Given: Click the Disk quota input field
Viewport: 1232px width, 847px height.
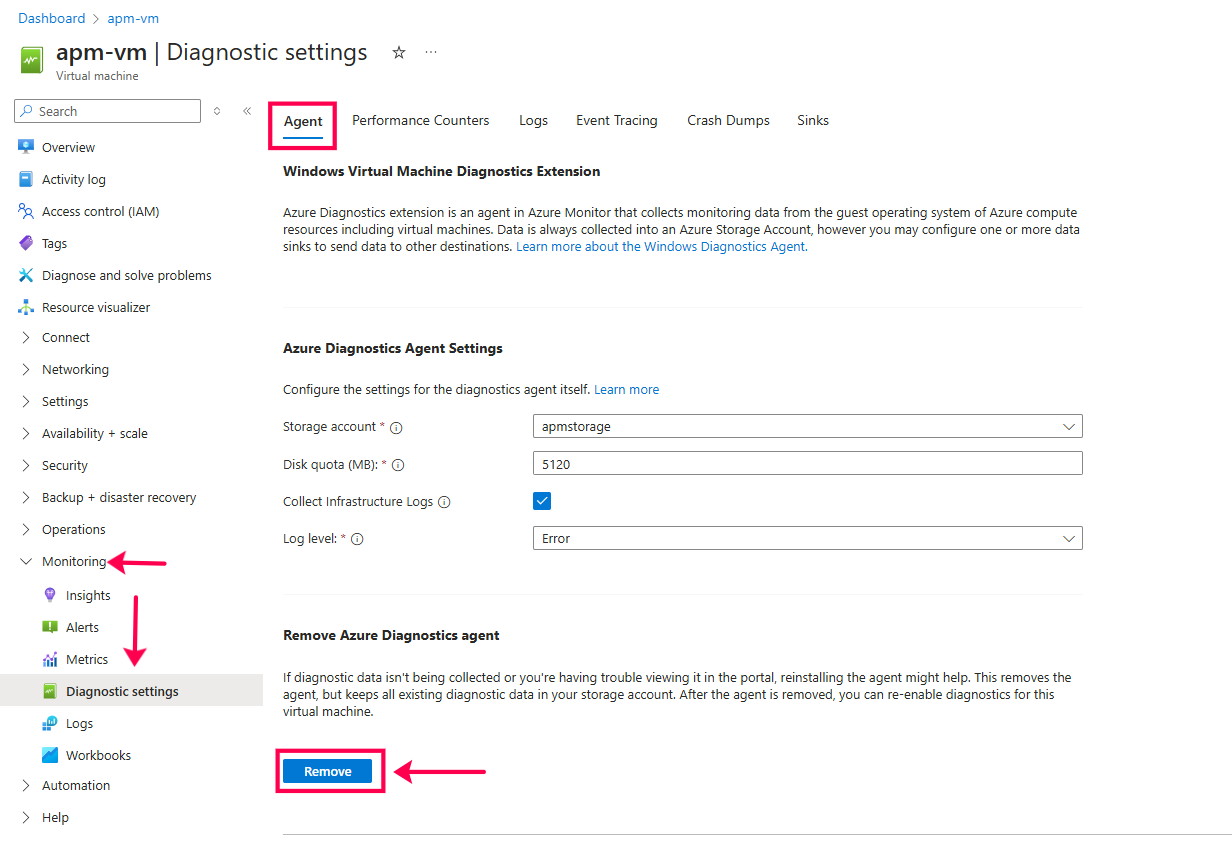Looking at the screenshot, I should 807,464.
